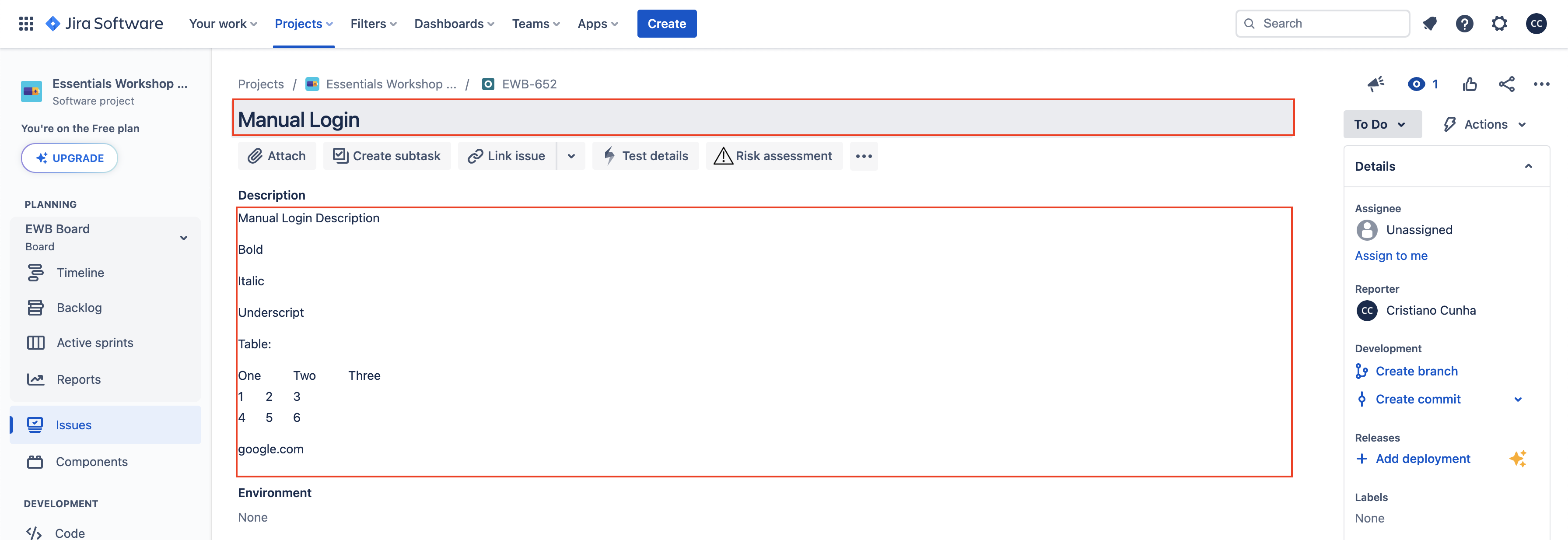Open the app switcher grid icon
Viewport: 1568px width, 540px height.
coord(26,24)
